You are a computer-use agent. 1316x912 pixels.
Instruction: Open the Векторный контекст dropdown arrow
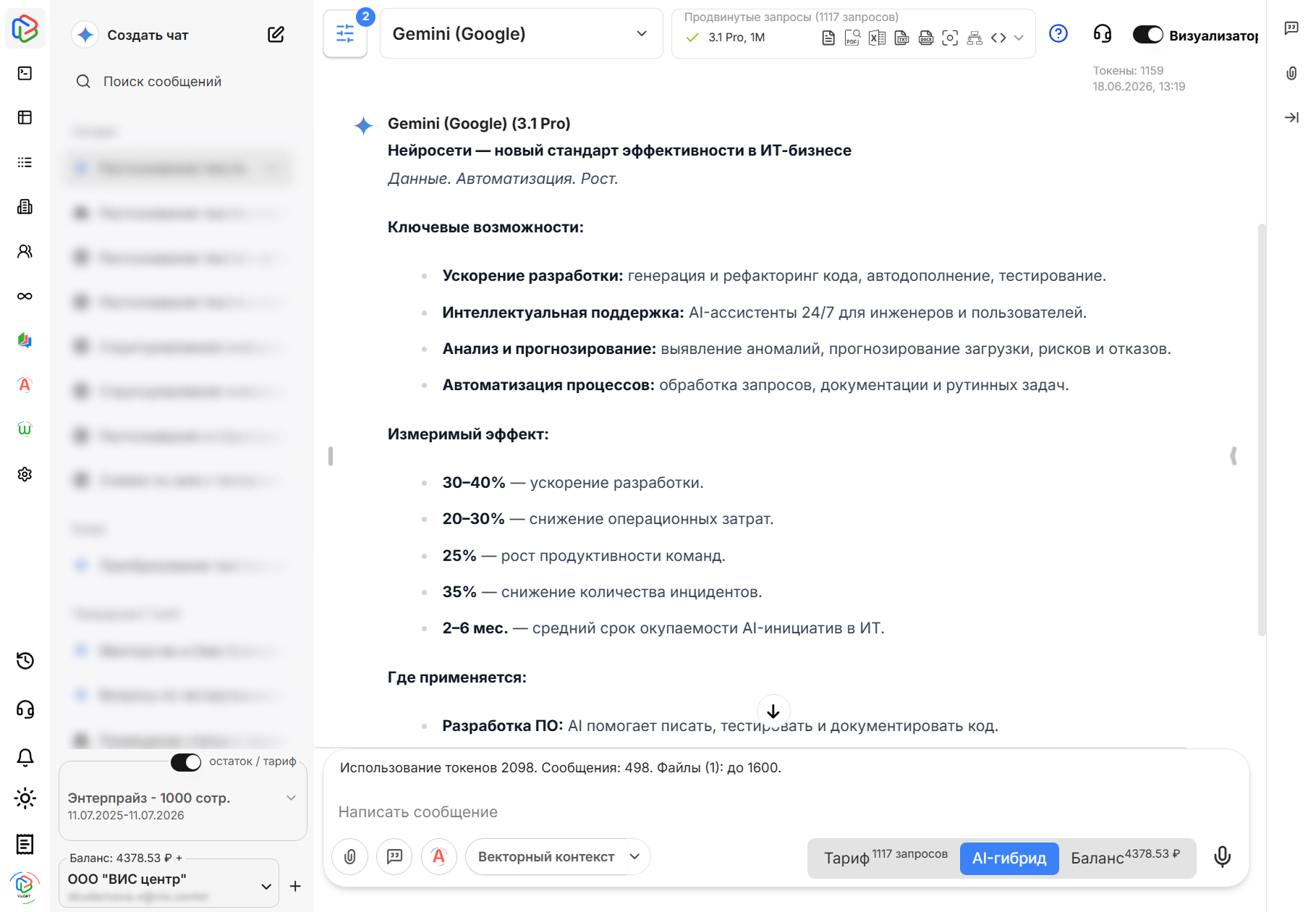click(635, 857)
